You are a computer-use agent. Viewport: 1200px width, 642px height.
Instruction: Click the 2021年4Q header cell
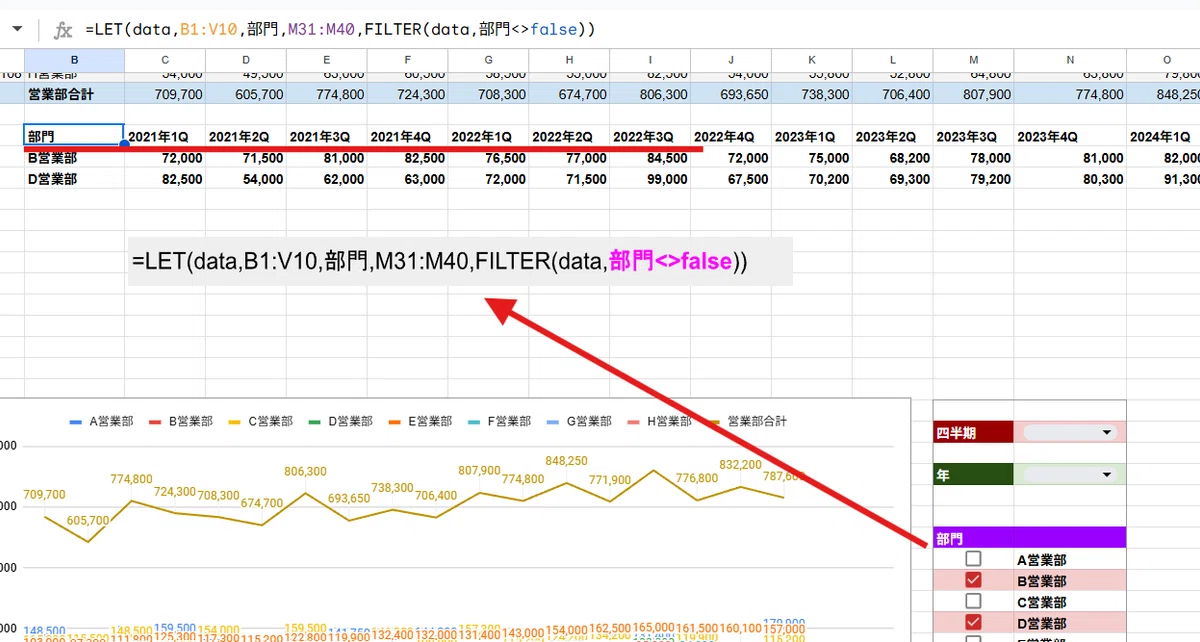coord(407,136)
